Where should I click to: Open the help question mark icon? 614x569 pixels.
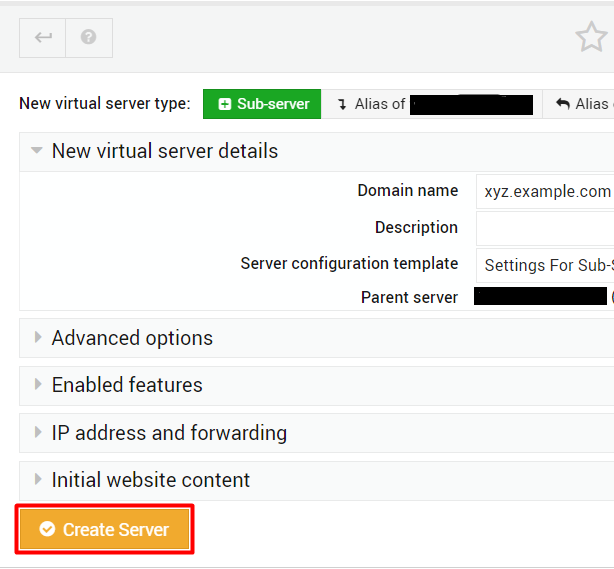tap(89, 38)
